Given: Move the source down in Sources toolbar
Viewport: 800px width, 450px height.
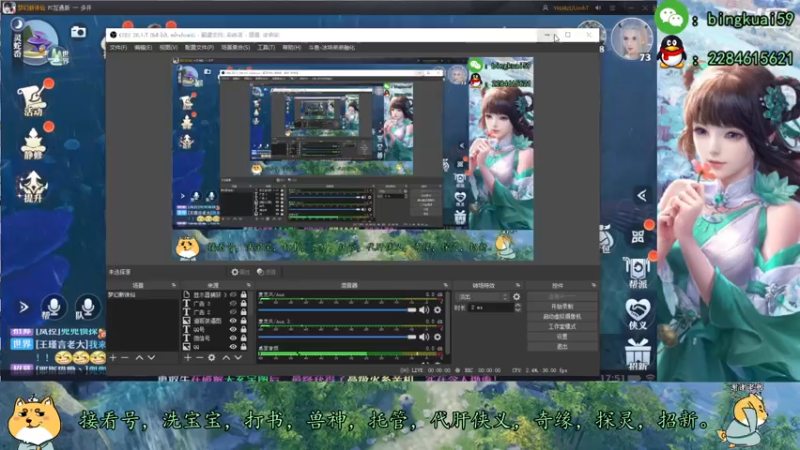Looking at the screenshot, I should click(238, 358).
